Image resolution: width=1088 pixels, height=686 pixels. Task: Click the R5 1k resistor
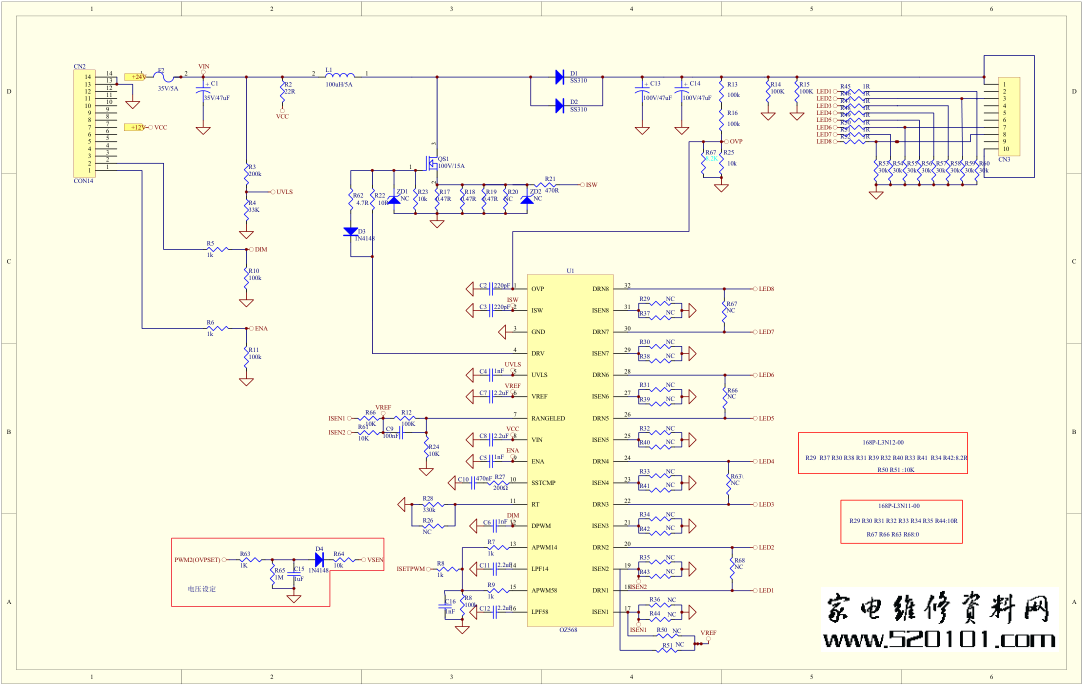tap(210, 249)
